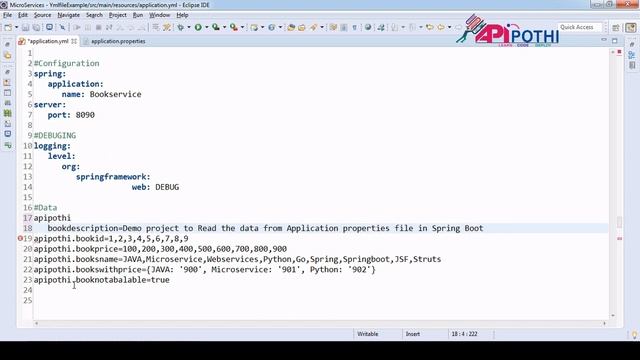This screenshot has height=360, width=640.
Task: Close the application.yml editor tab
Action: (74, 41)
